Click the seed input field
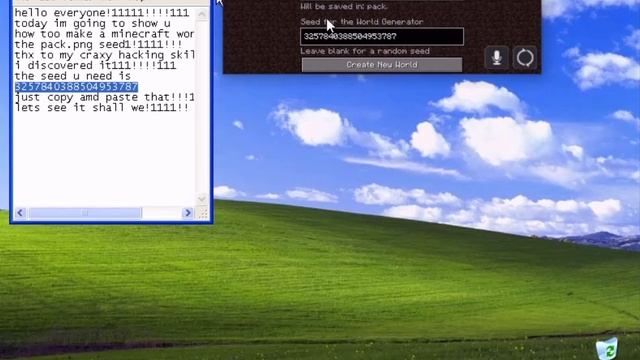 tap(382, 36)
